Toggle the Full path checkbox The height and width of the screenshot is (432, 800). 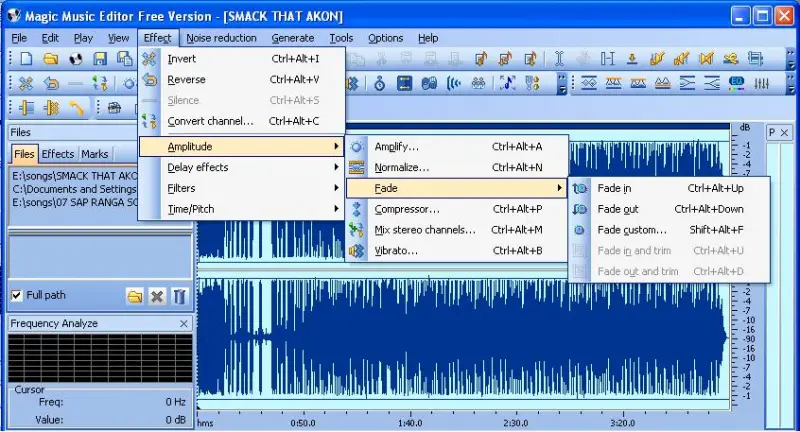click(17, 295)
